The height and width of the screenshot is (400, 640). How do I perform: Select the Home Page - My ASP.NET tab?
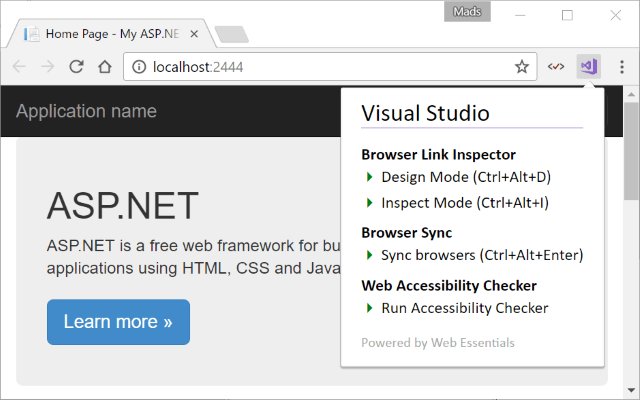[111, 34]
